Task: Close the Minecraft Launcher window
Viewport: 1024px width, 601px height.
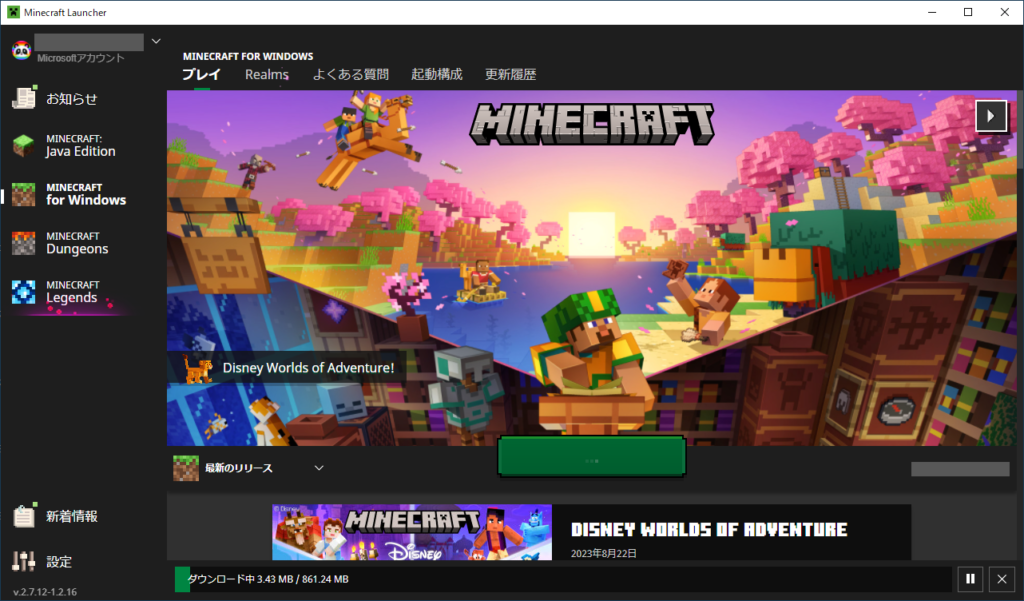Action: point(1005,12)
